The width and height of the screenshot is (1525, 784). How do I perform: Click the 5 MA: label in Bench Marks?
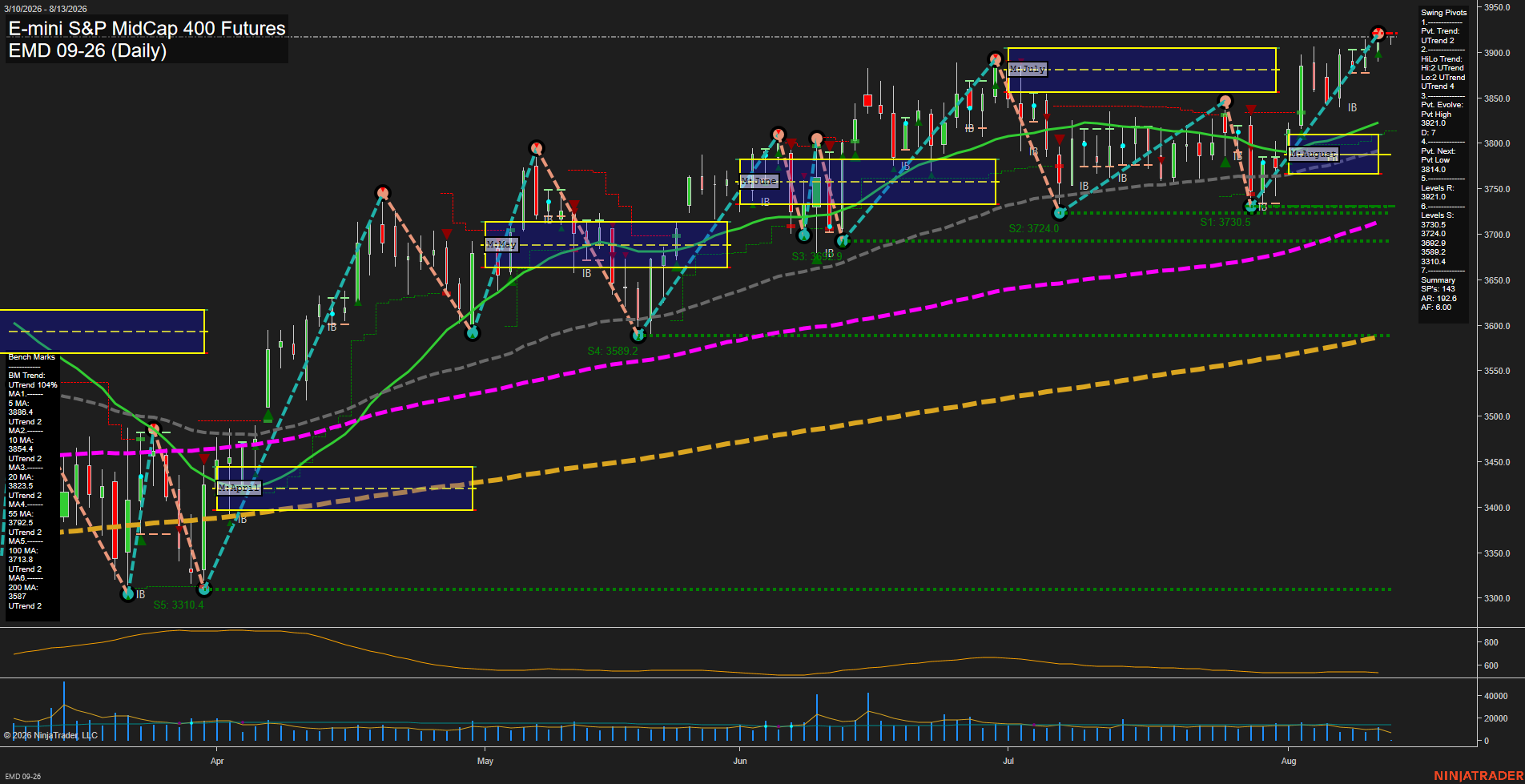point(18,404)
